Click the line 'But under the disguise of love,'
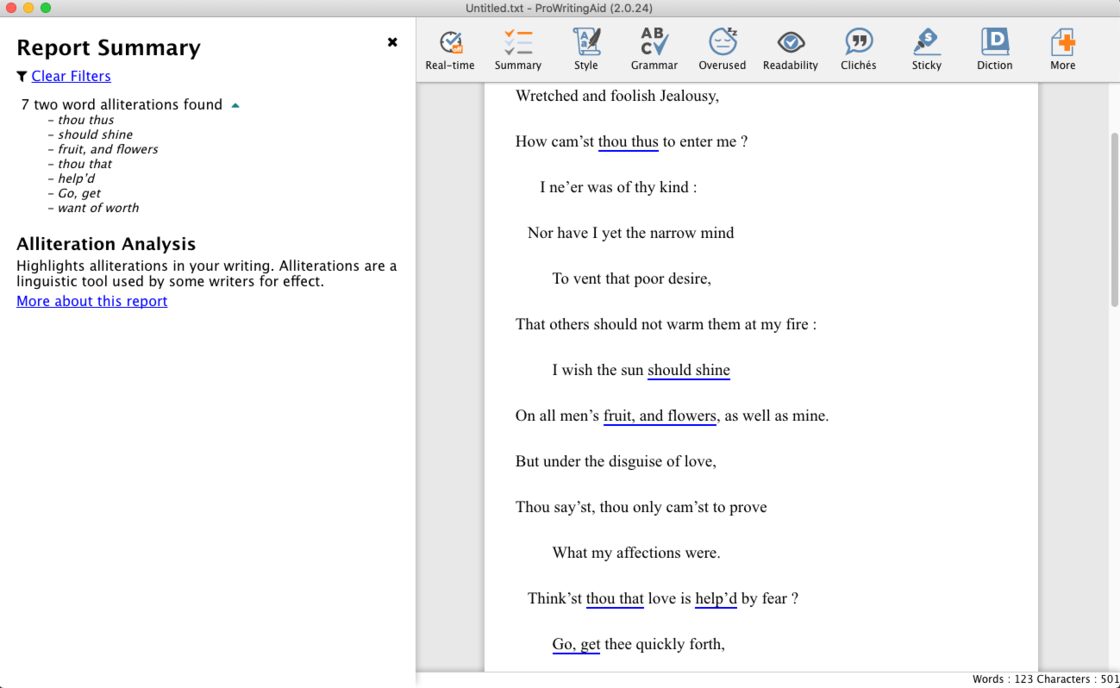This screenshot has width=1120, height=688. coord(616,462)
